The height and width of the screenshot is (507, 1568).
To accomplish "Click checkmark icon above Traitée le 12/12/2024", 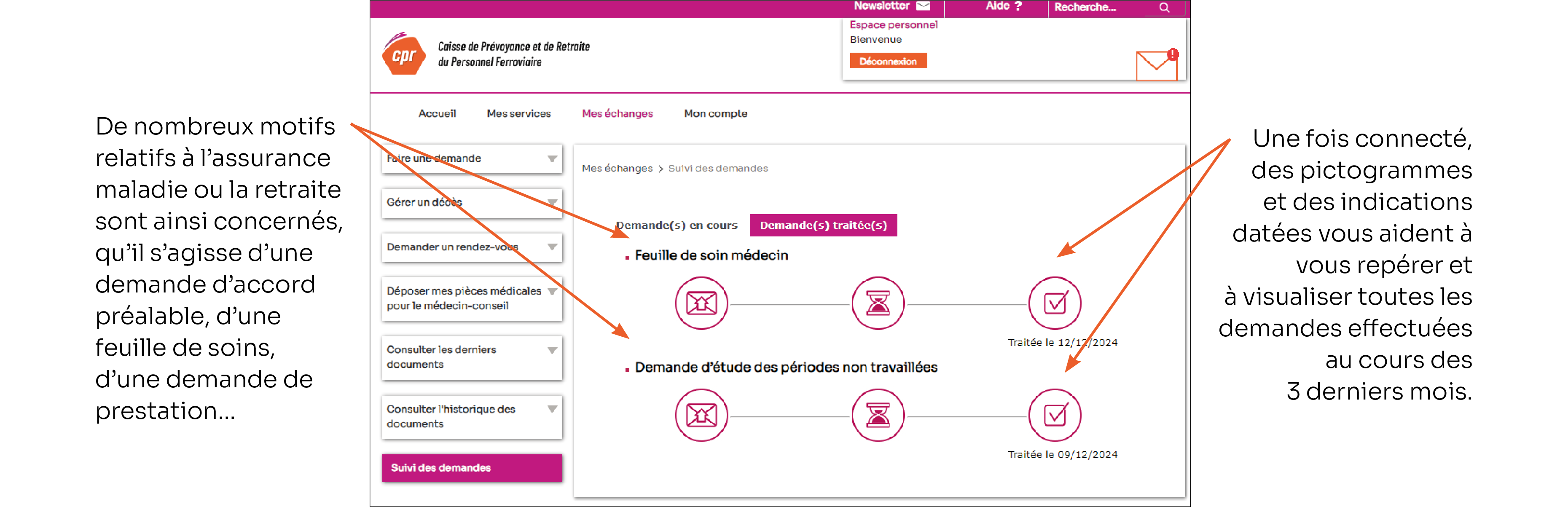I will 1055,303.
